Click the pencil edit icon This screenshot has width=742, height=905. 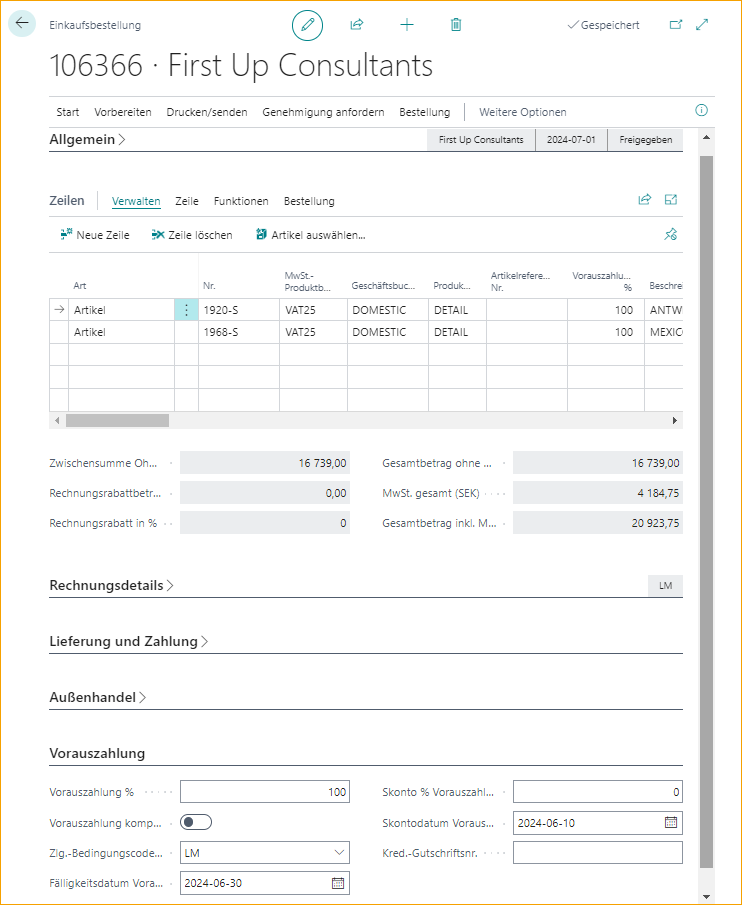(x=308, y=25)
